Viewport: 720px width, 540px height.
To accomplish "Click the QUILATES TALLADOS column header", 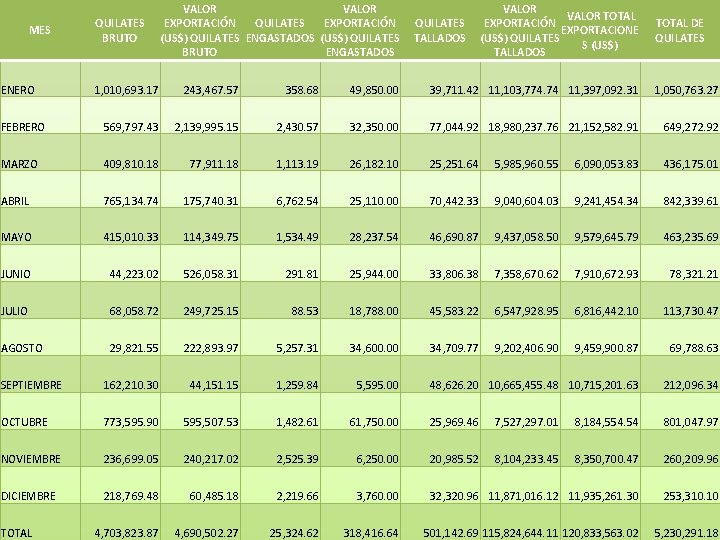I will click(x=439, y=30).
